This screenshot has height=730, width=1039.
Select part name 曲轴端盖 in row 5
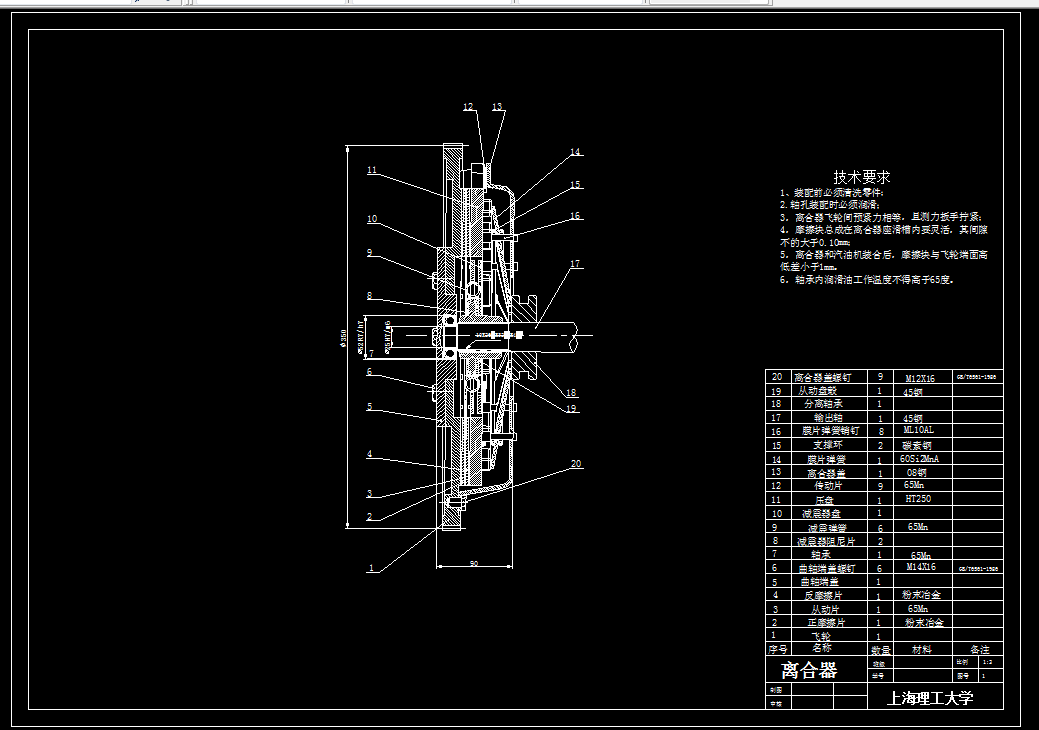(x=819, y=582)
